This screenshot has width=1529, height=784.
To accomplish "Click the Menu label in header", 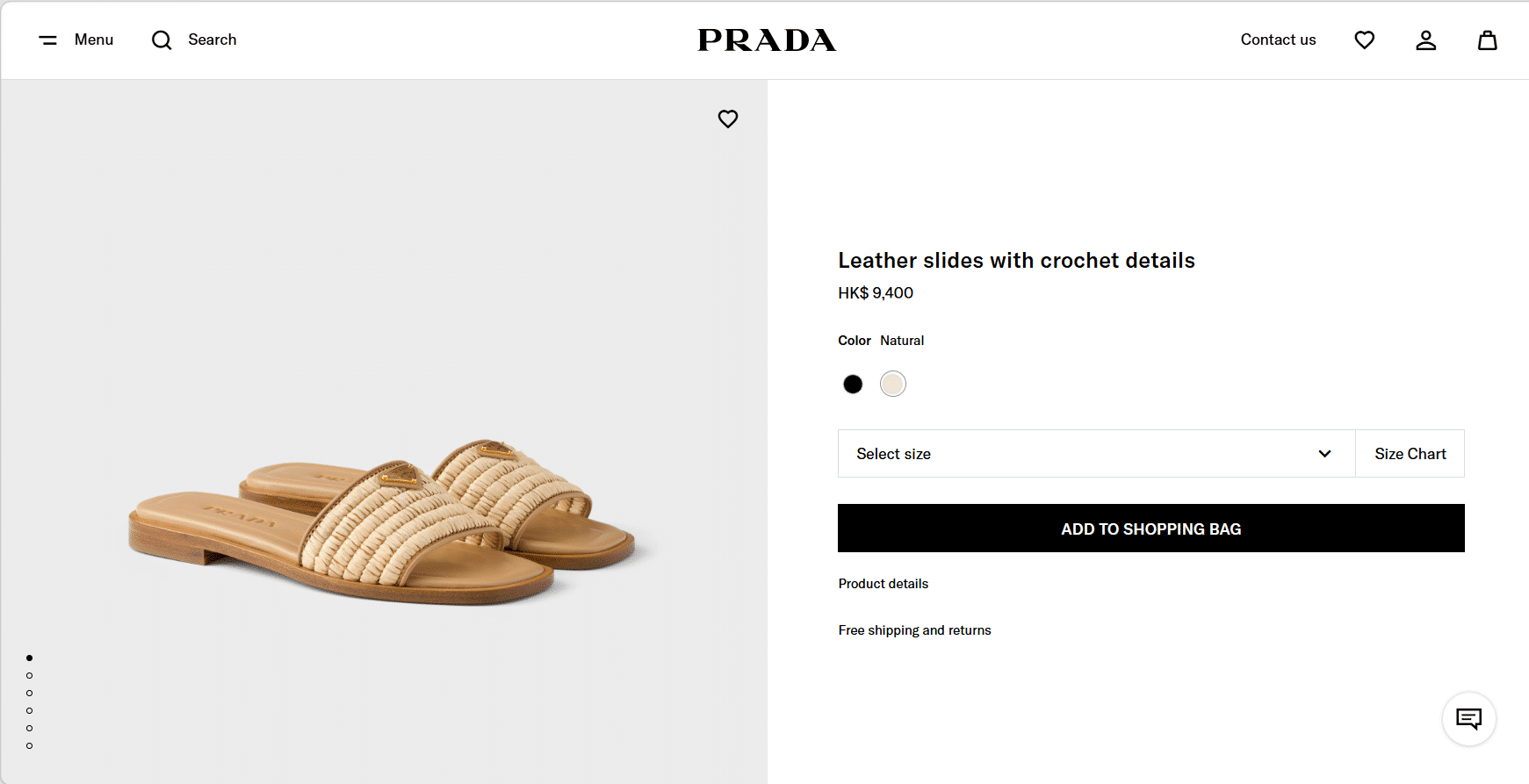I will click(x=94, y=40).
